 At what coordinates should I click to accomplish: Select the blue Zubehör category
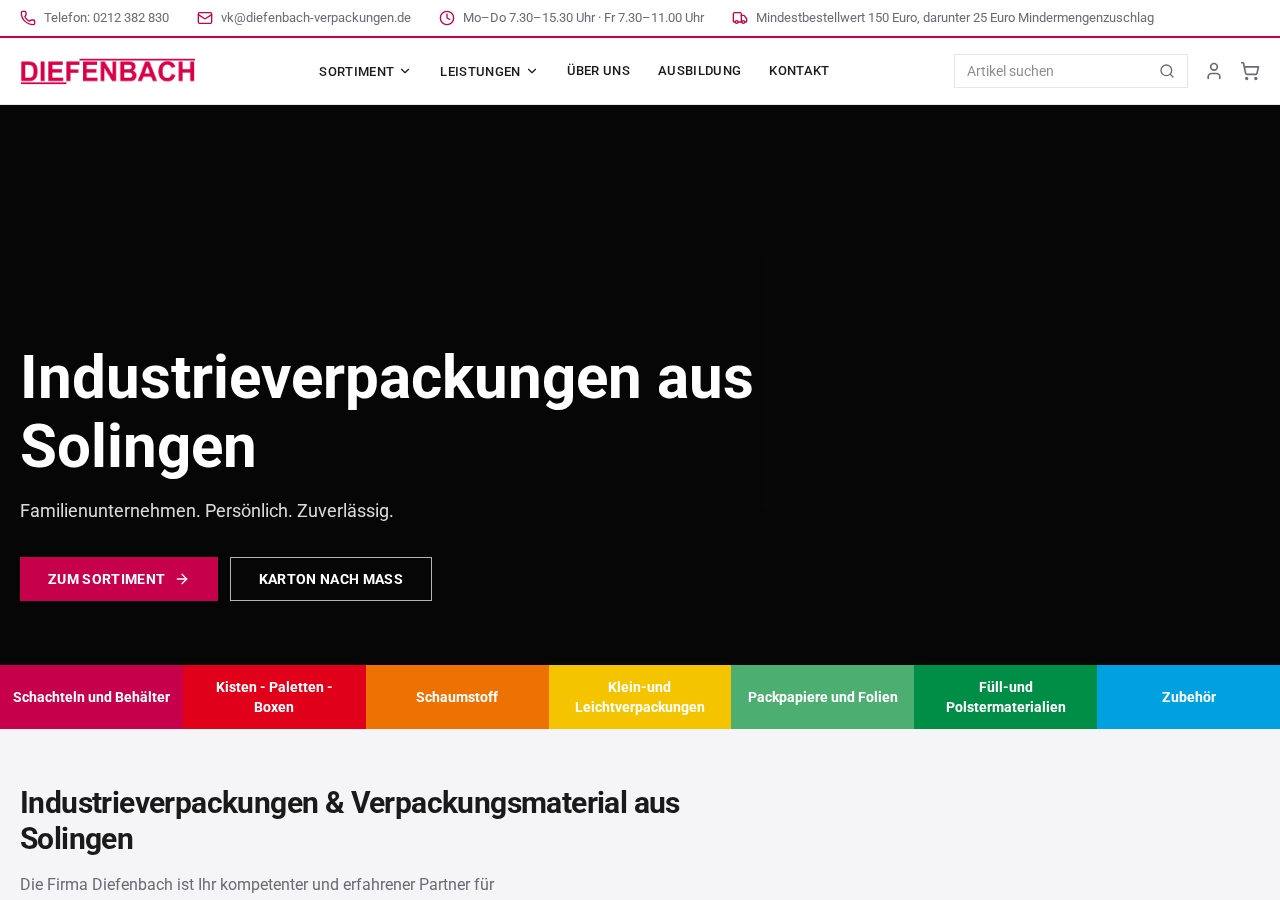tap(1188, 697)
